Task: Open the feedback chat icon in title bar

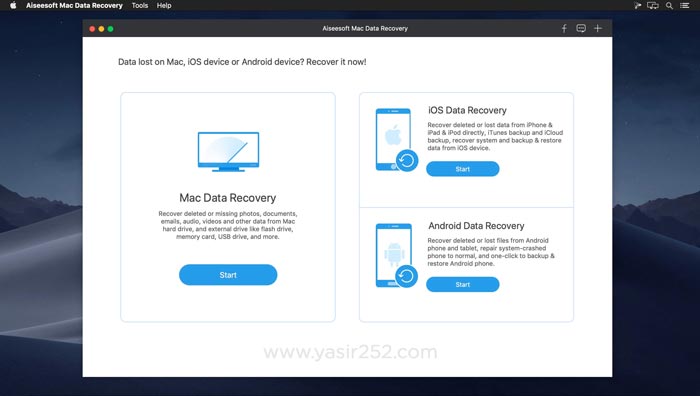Action: [581, 29]
